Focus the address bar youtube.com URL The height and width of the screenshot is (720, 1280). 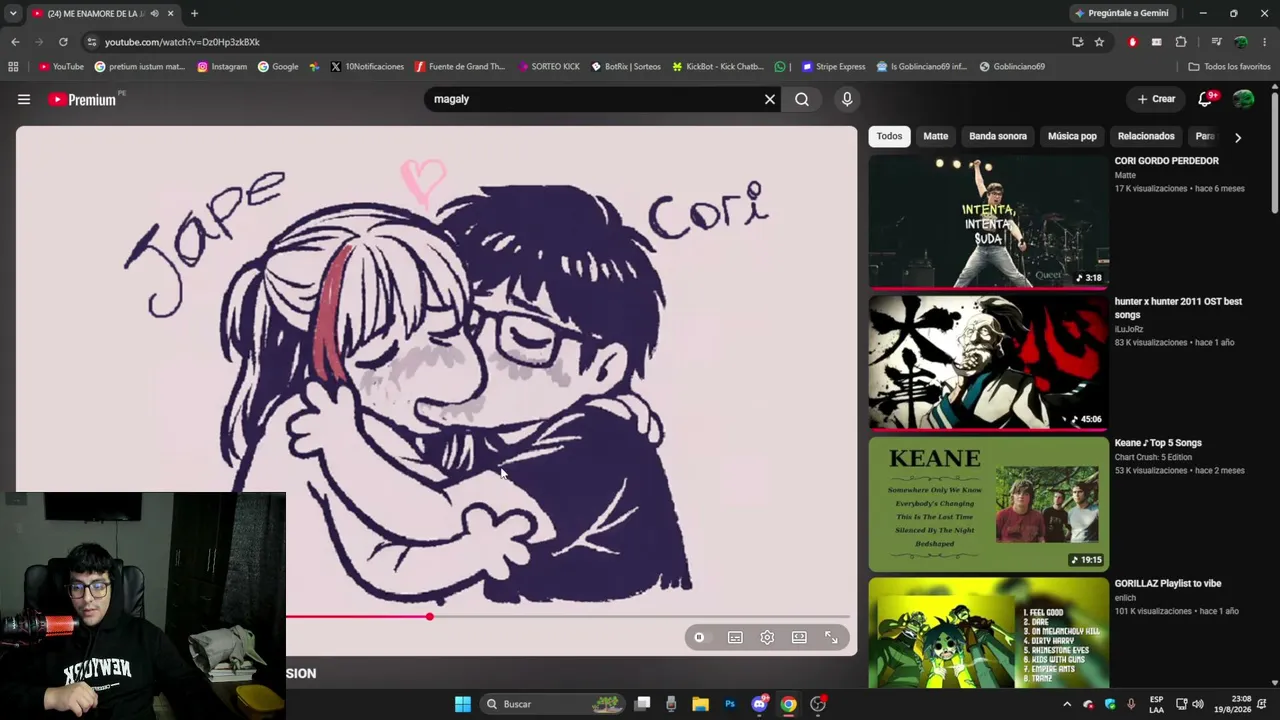(x=182, y=42)
